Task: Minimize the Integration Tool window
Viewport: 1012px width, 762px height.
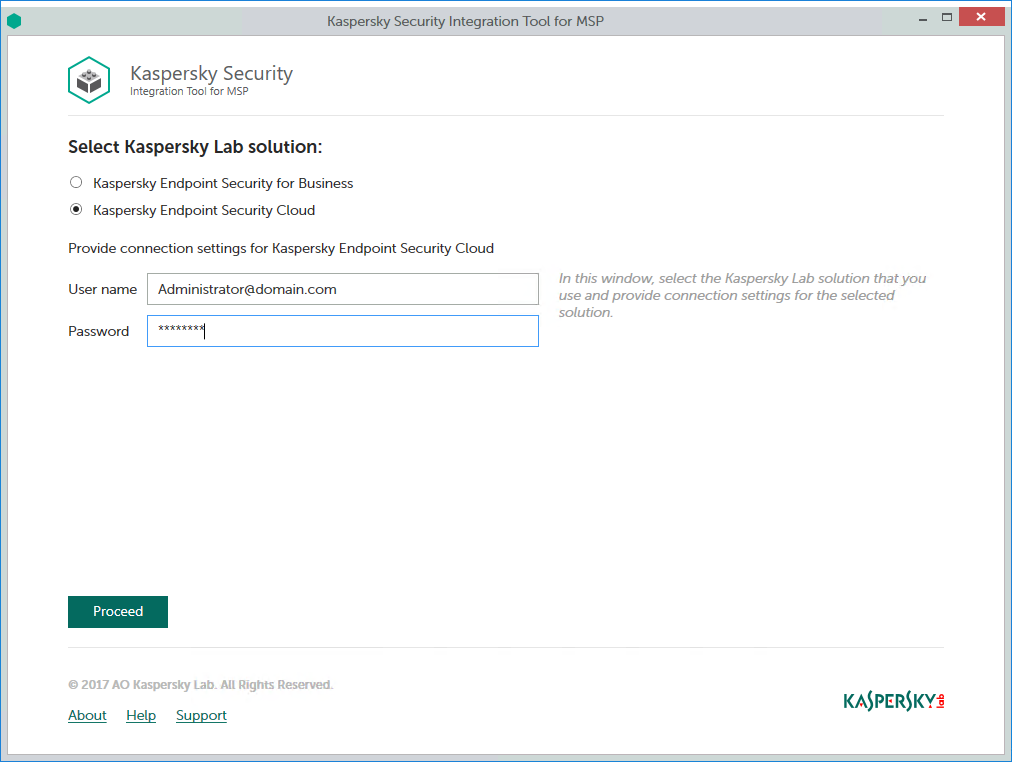Action: 919,18
